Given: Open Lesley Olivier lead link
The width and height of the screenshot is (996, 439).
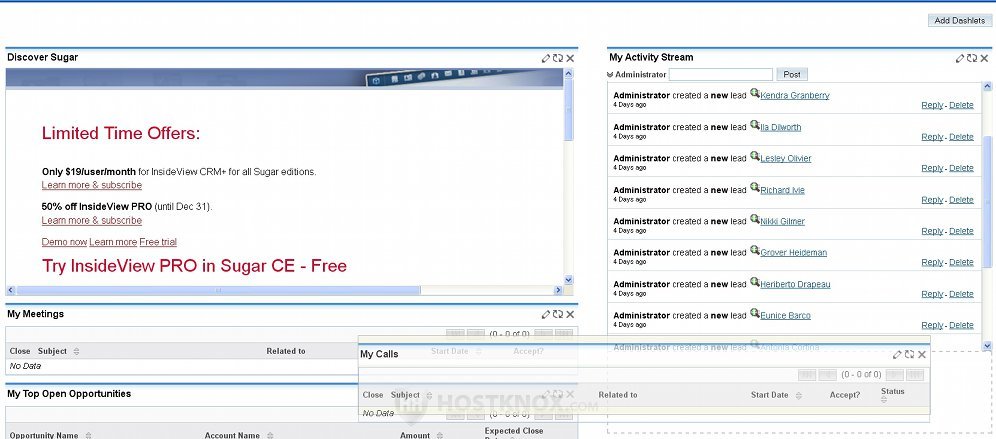Looking at the screenshot, I should [786, 158].
